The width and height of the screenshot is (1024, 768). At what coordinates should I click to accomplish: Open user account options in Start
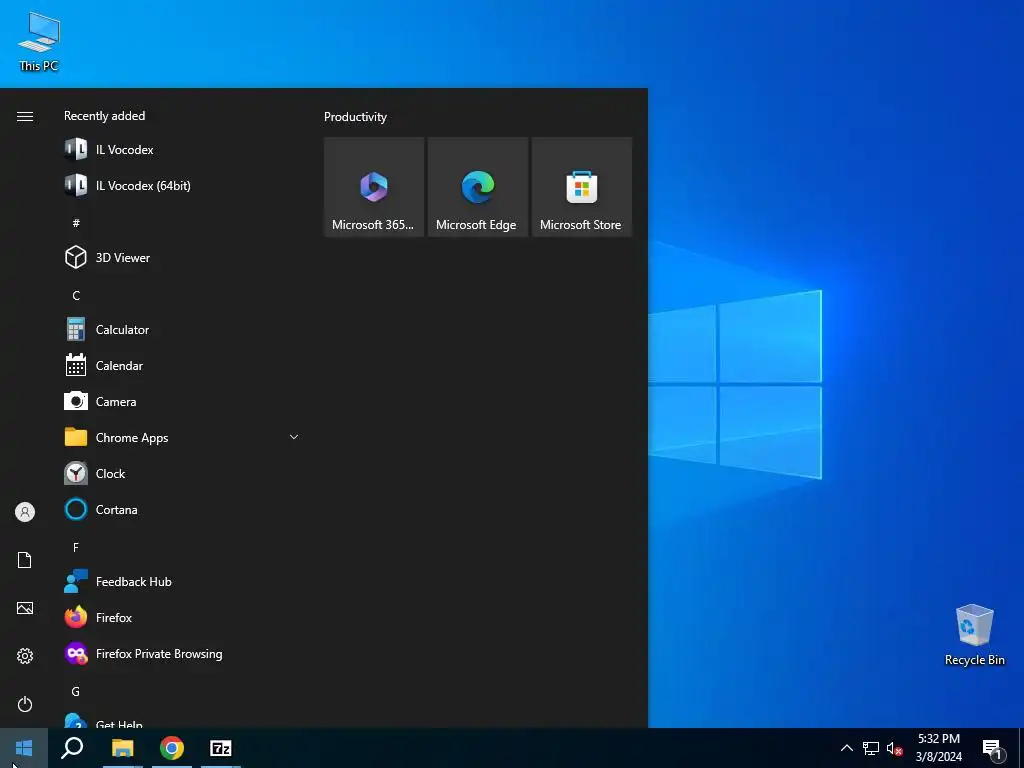click(25, 512)
